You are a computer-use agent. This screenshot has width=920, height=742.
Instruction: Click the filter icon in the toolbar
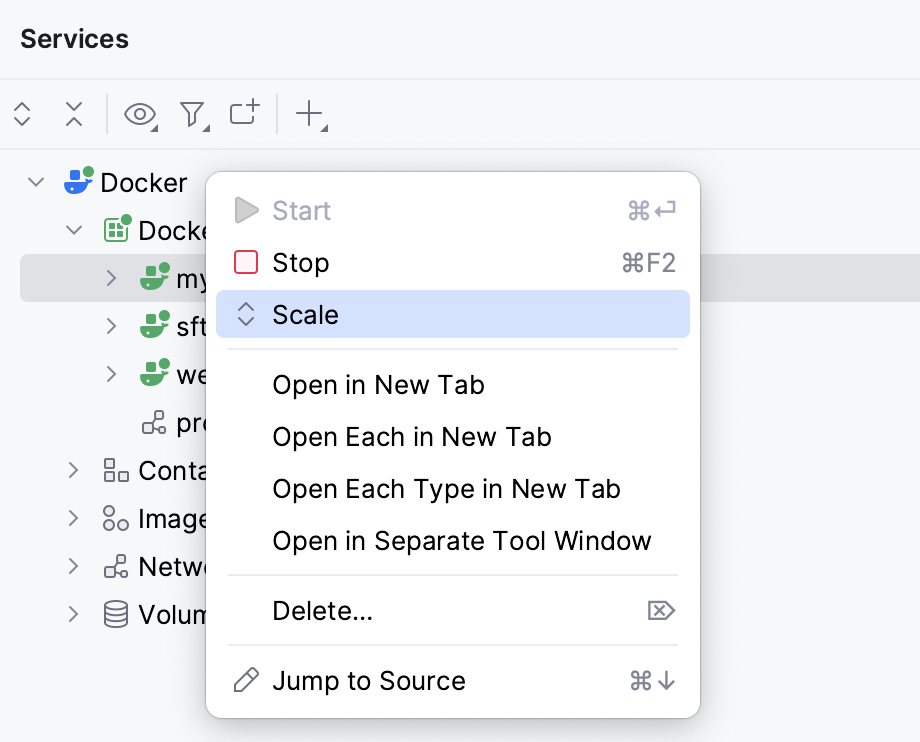click(190, 114)
